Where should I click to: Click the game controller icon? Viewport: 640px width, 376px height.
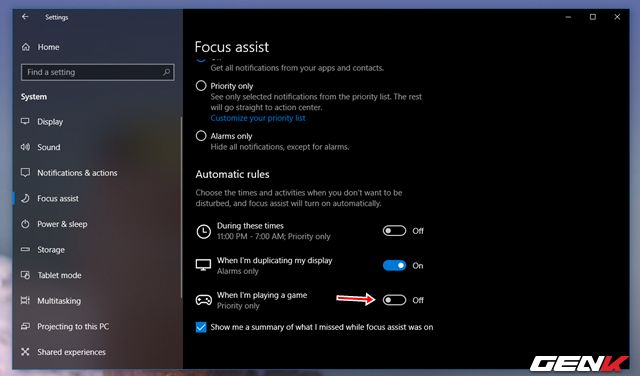203,300
